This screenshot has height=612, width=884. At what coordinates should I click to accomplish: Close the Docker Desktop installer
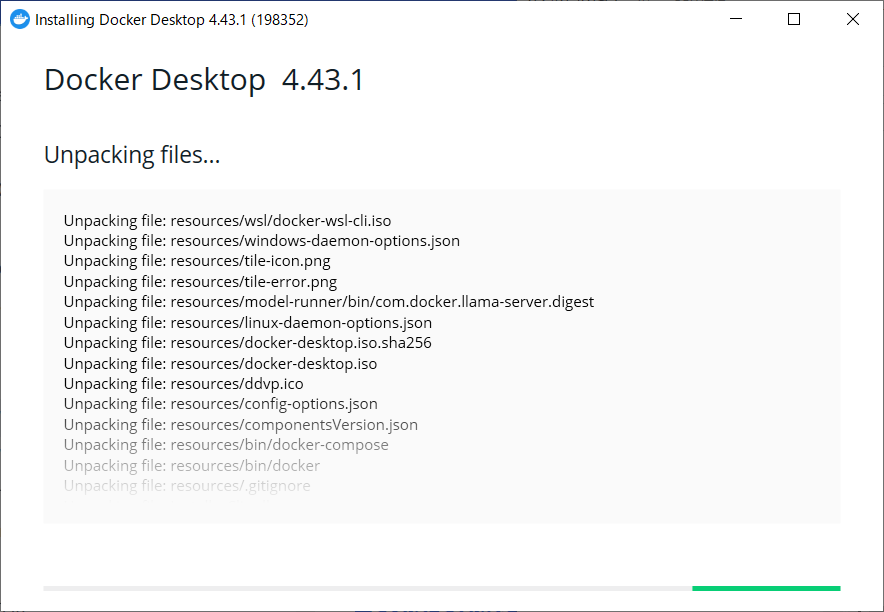(853, 19)
